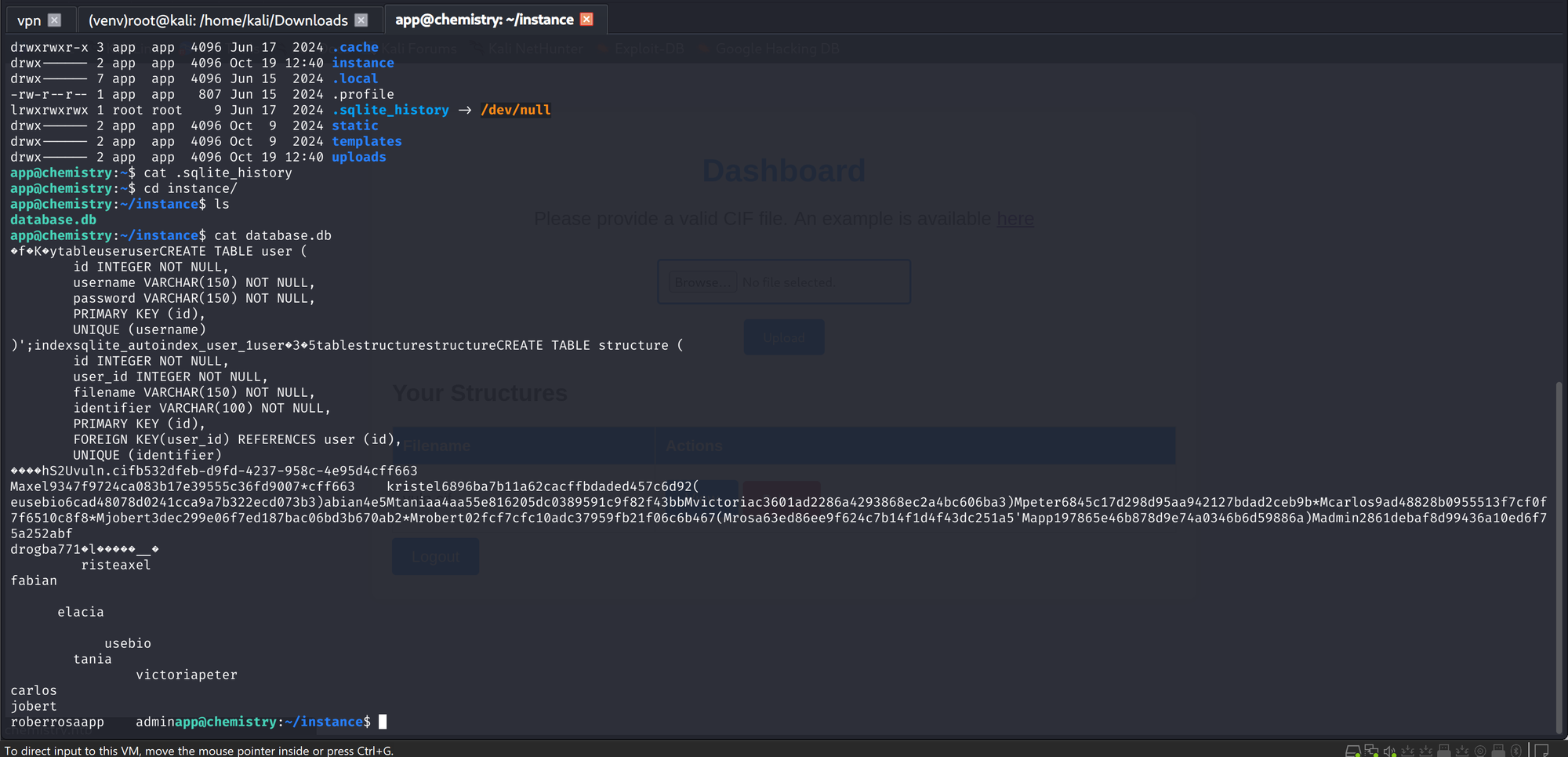Click the 'cat .sqlite_history' command text
Viewport: 1568px width, 757px height.
(218, 173)
